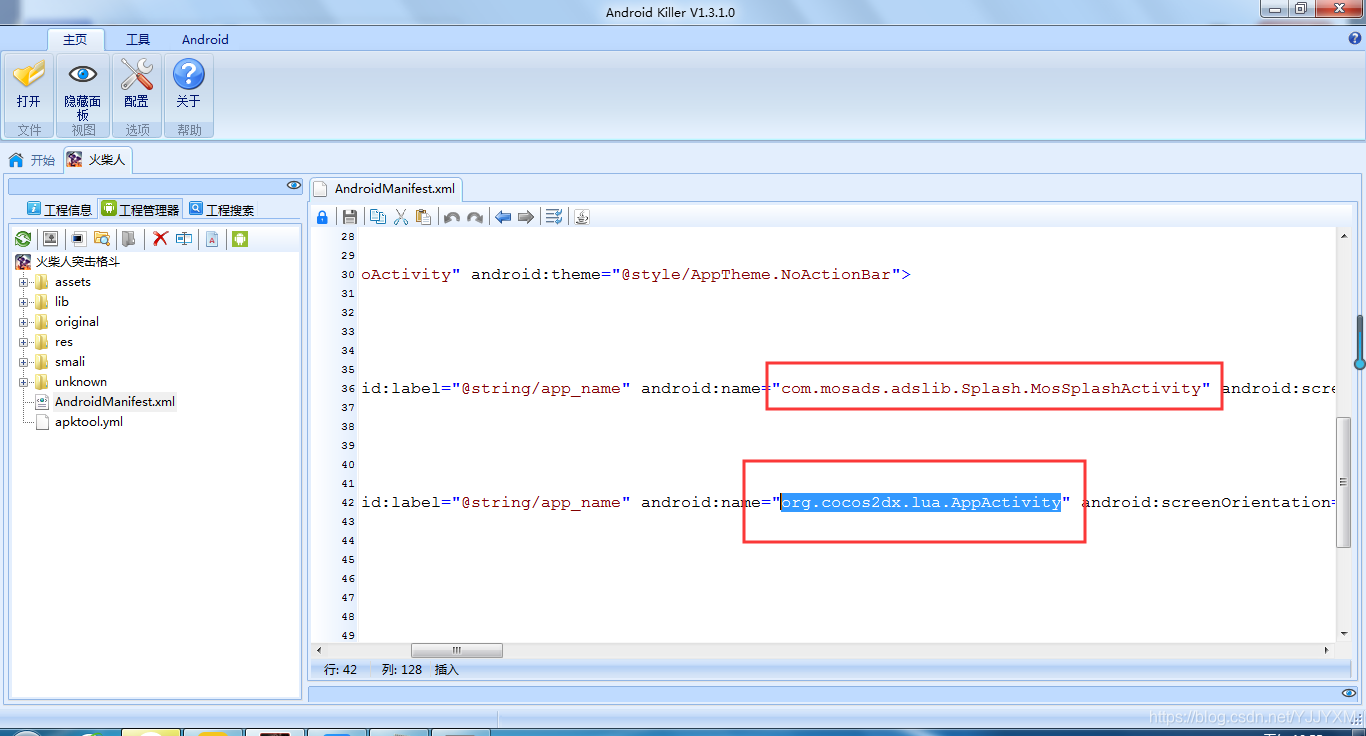This screenshot has height=736, width=1366.
Task: Click the green Android robot toolbar icon
Action: pos(239,239)
